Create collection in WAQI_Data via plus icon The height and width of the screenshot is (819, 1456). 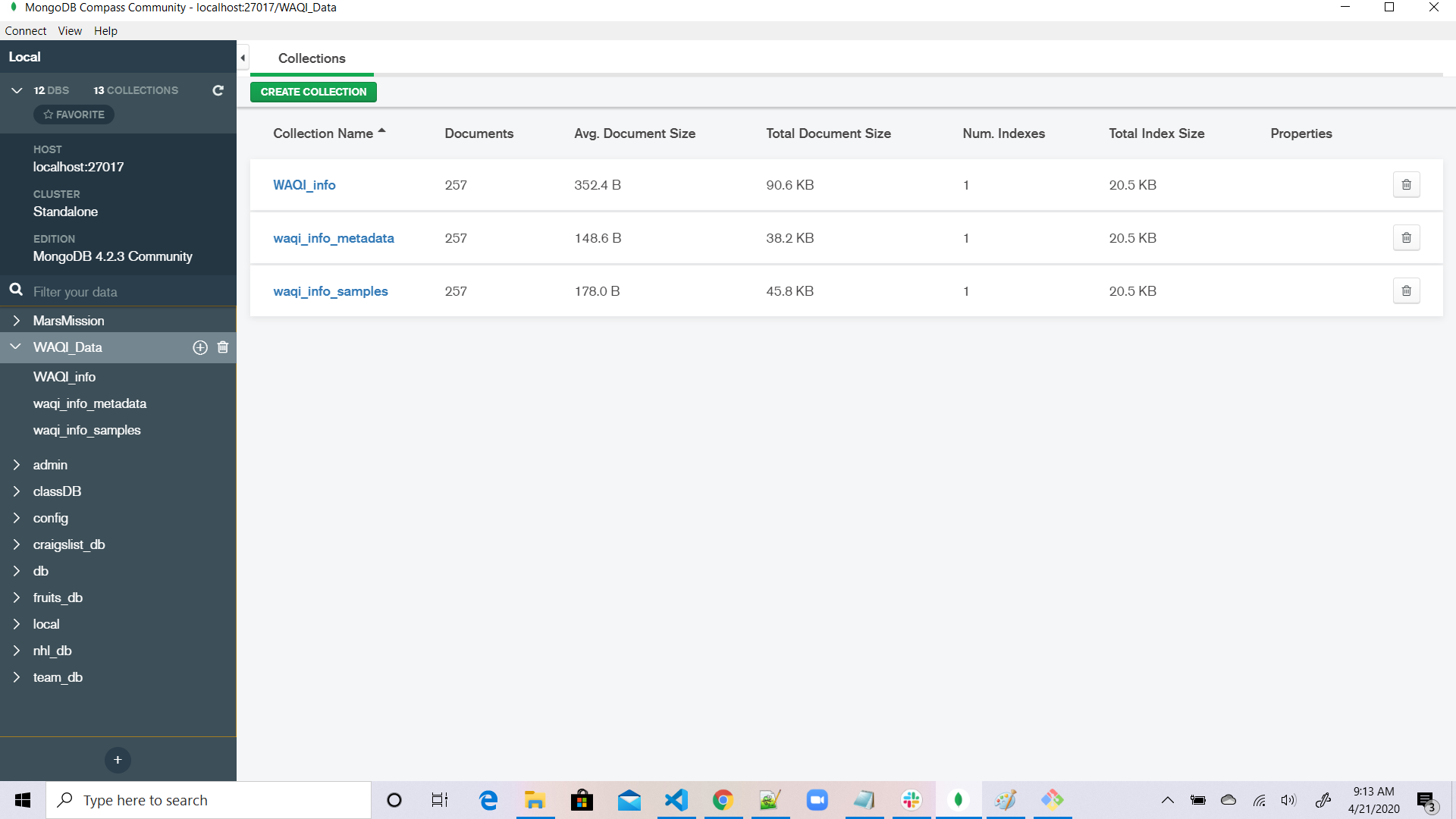(200, 347)
